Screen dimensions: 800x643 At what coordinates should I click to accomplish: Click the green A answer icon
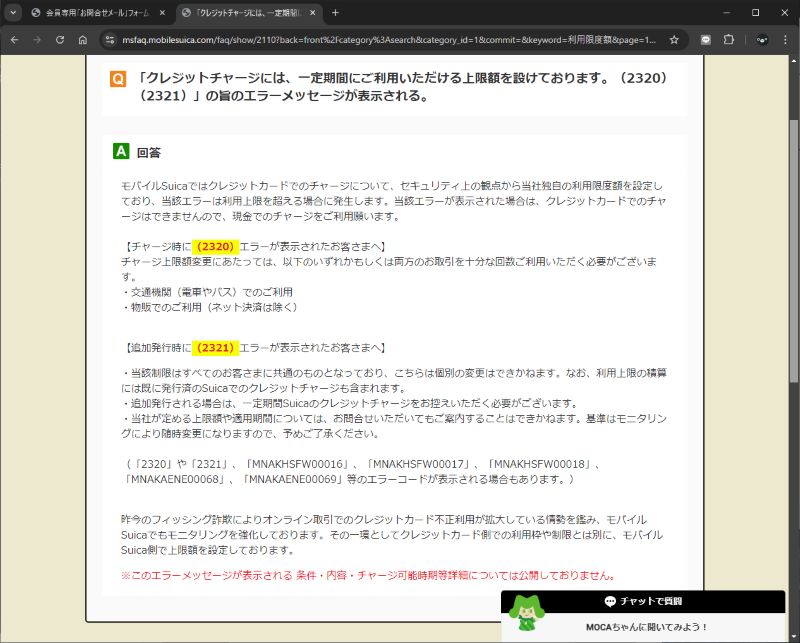point(121,151)
